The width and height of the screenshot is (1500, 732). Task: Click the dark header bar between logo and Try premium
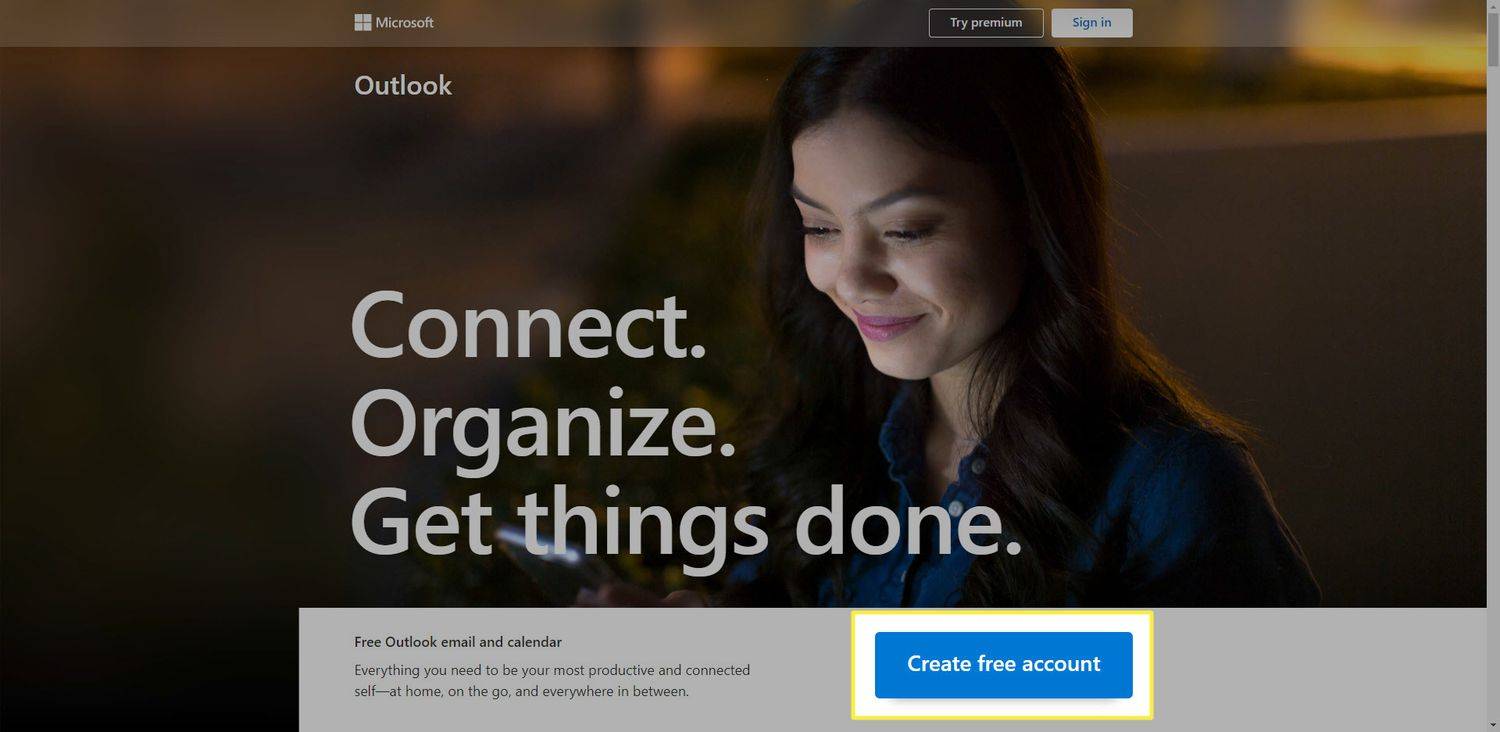pos(680,23)
